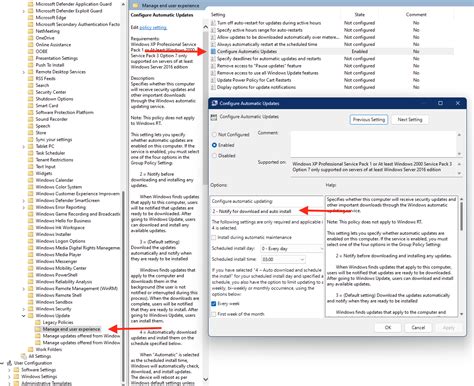
Task: Open the Configure automatic updating dropdown
Action: 267,211
